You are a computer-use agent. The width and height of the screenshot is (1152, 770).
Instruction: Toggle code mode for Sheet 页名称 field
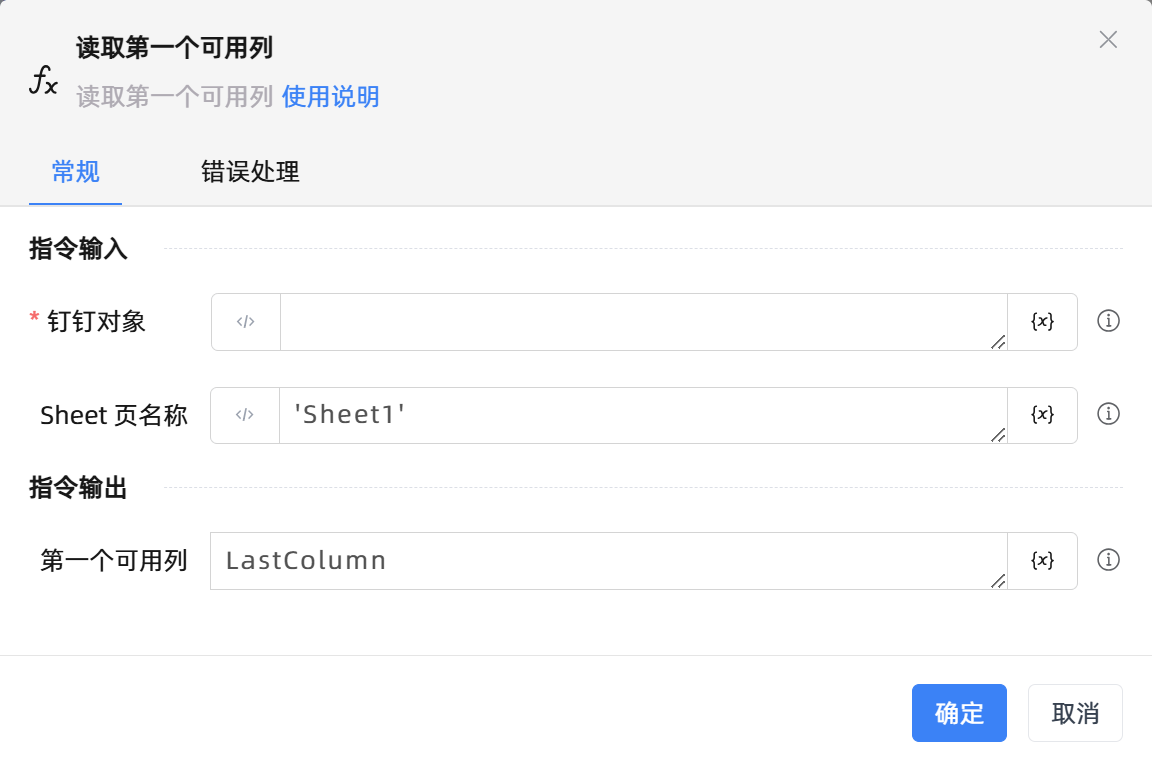pos(245,415)
